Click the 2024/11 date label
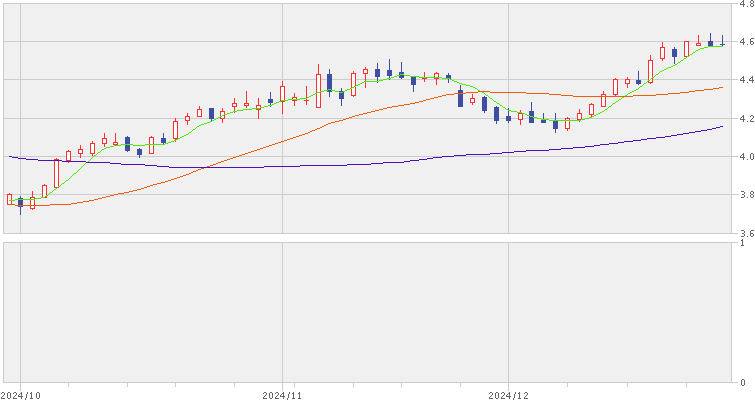Viewport: 755px width, 400px height. 283,394
